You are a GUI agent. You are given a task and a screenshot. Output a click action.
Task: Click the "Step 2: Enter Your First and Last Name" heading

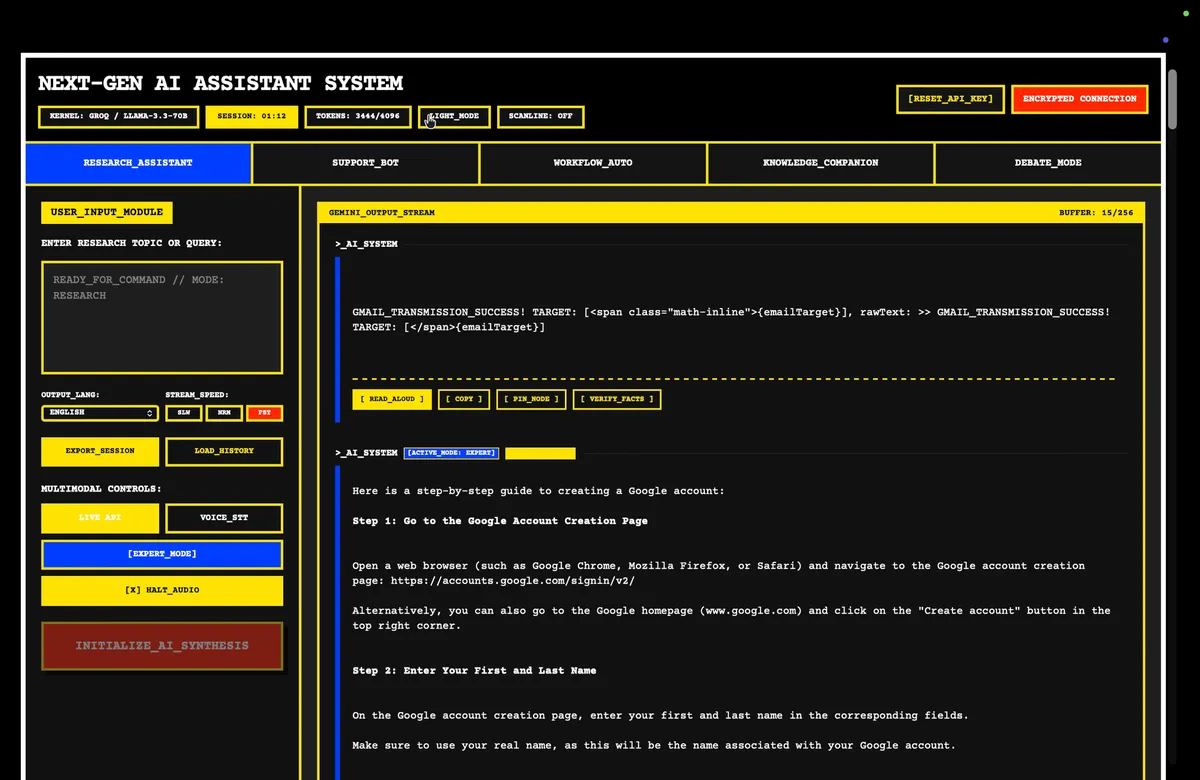474,670
